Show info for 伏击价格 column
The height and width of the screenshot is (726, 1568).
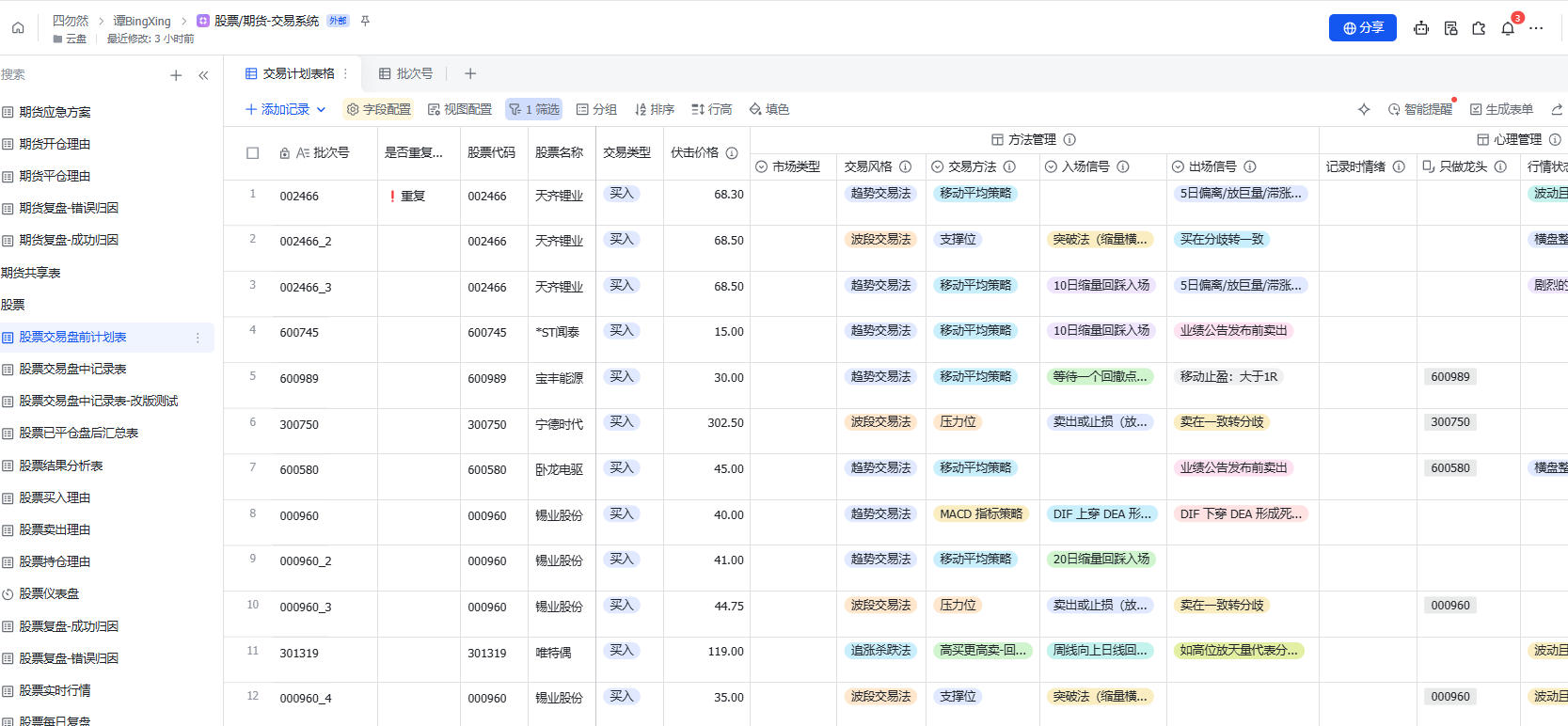pos(732,153)
